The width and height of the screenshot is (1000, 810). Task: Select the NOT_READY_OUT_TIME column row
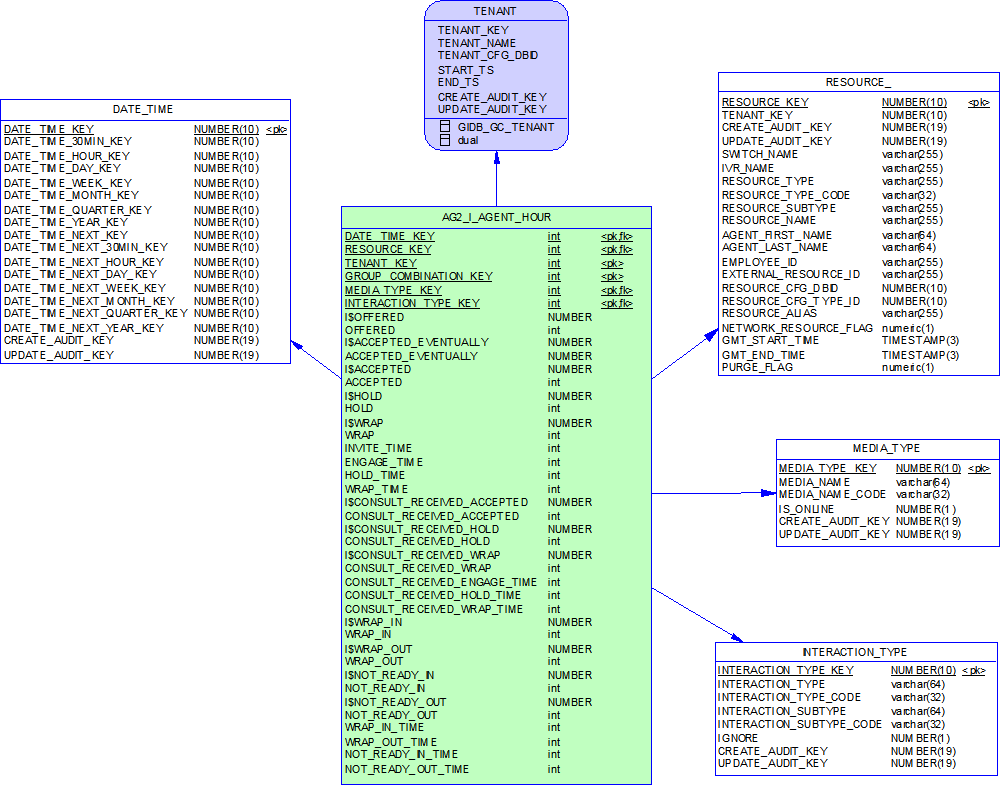tap(407, 769)
